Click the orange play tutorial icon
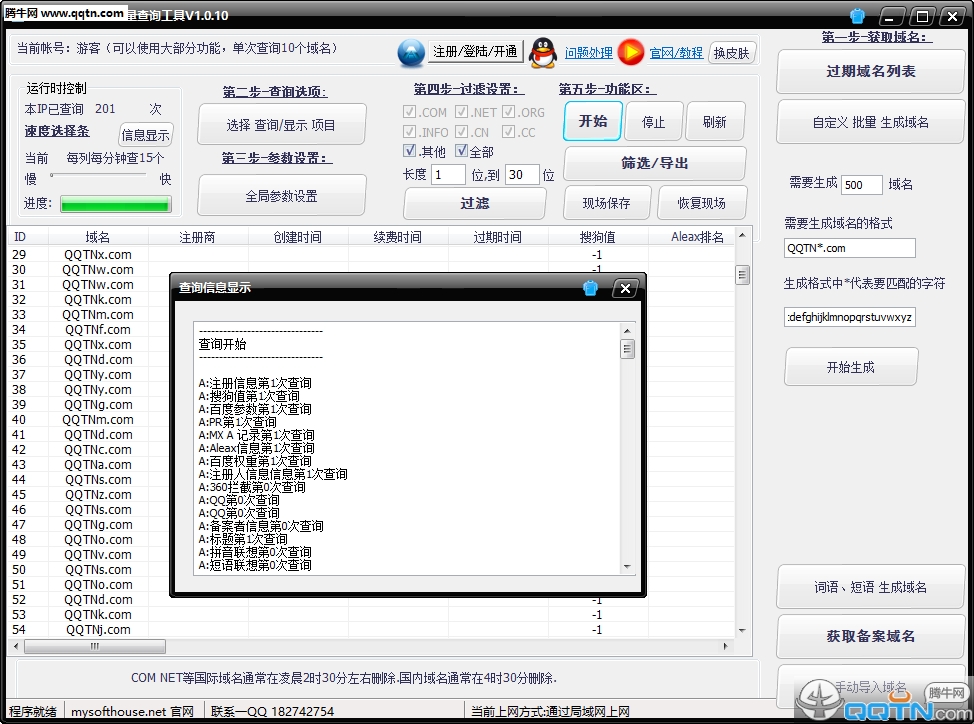This screenshot has height=724, width=974. pos(630,52)
